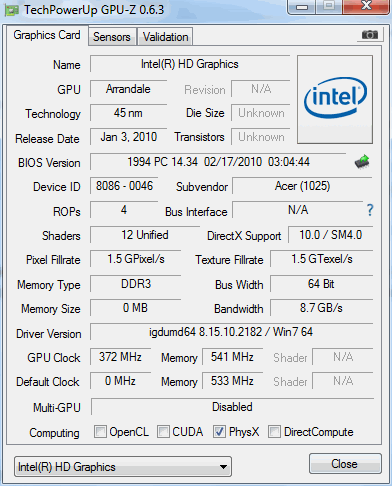Select the Name field showing Intel(R) HD Graphics
Viewport: 392px width, 486px height.
[x=190, y=64]
